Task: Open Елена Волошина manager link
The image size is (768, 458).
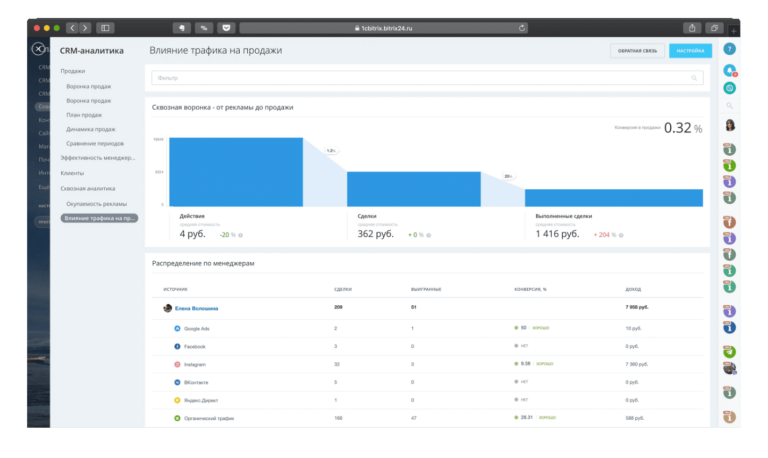Action: (196, 309)
